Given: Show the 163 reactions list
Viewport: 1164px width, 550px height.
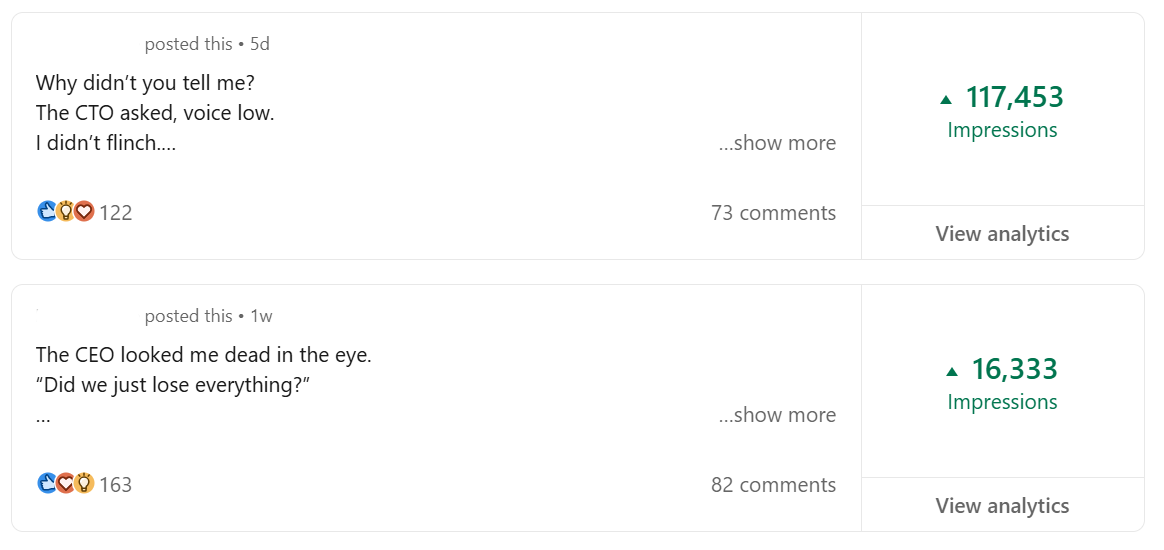Looking at the screenshot, I should (x=116, y=485).
